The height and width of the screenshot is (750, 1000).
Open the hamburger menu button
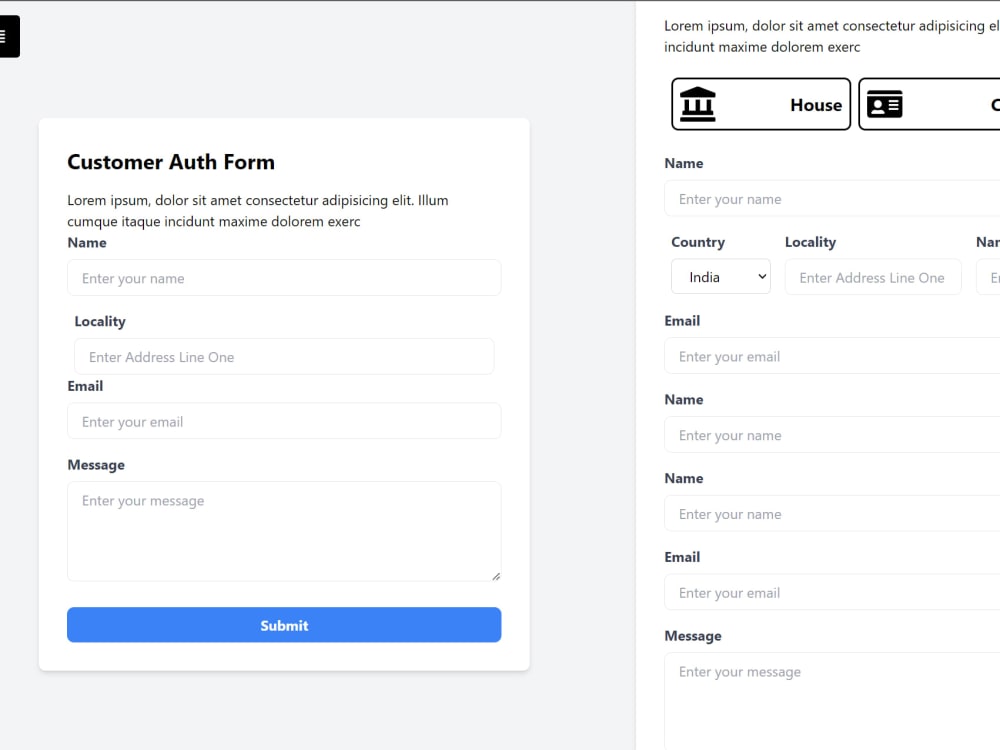point(8,36)
